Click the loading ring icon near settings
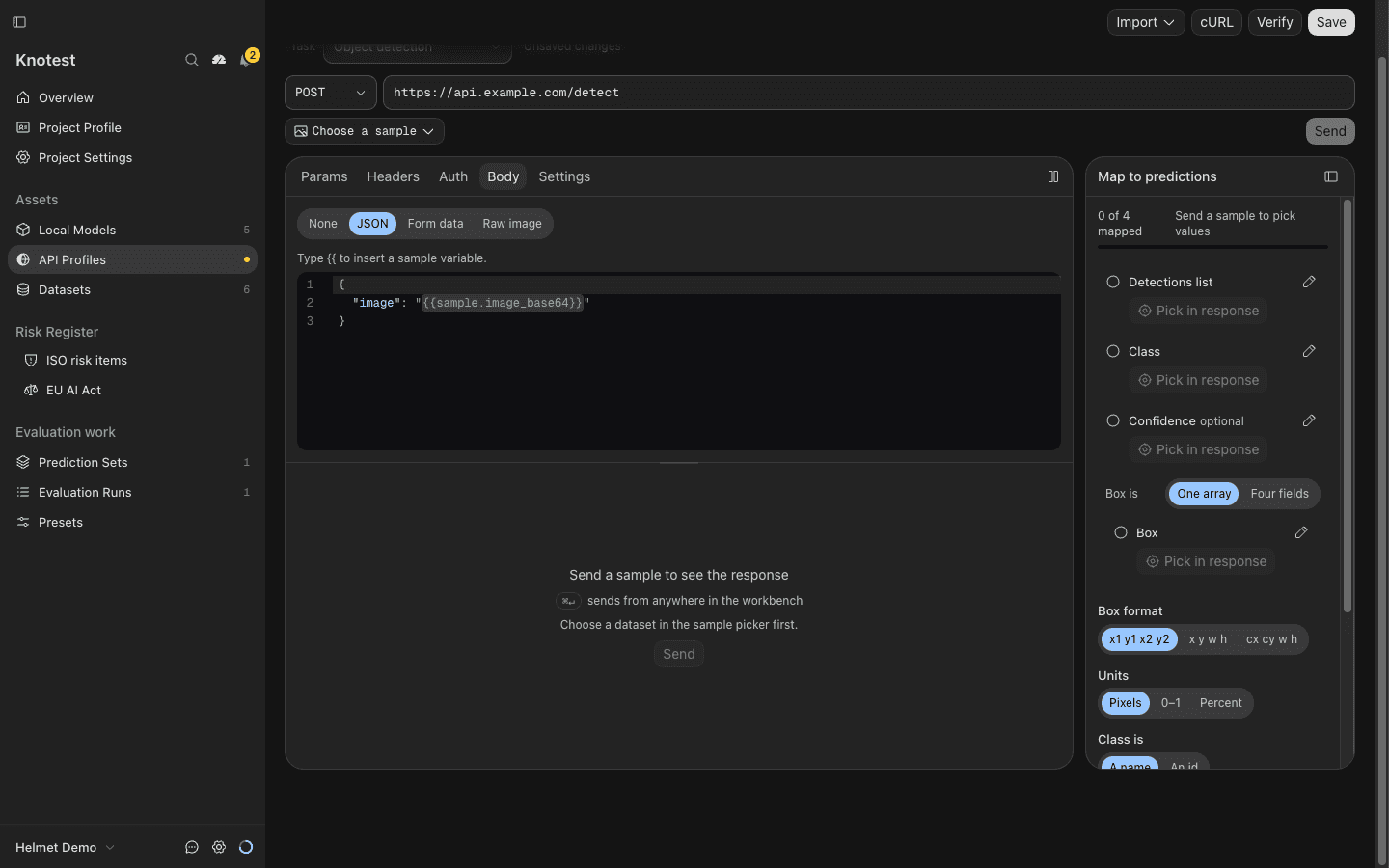1389x868 pixels. click(246, 847)
